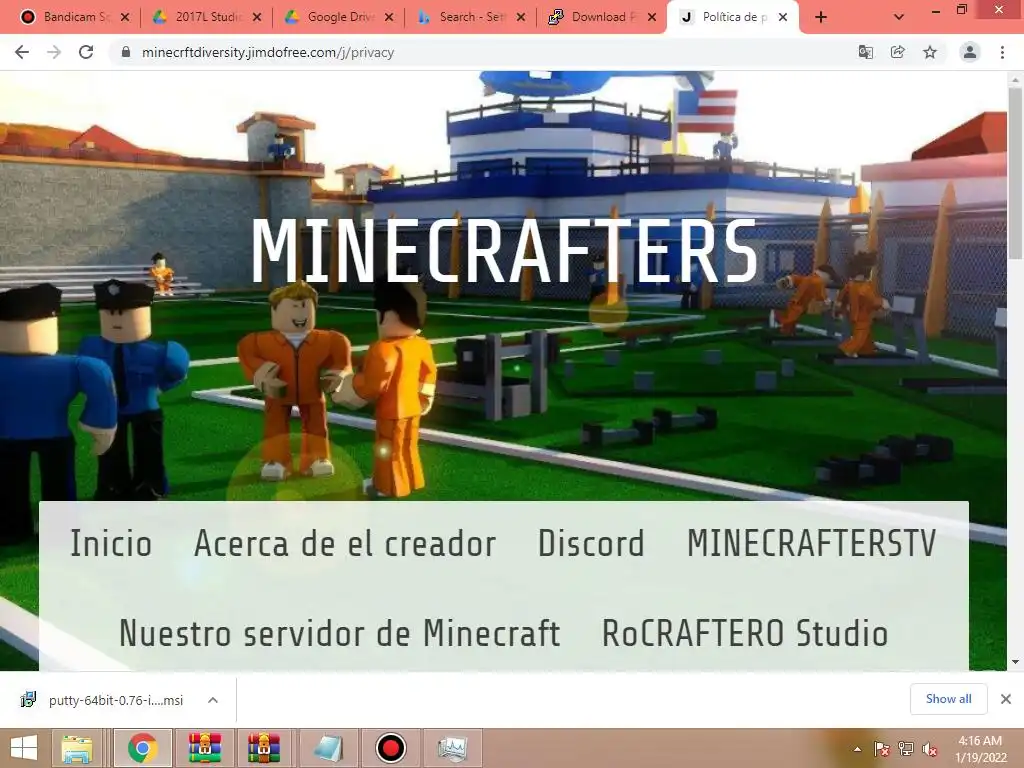Close the 2017L Studio tab
1024x768 pixels.
tap(257, 17)
